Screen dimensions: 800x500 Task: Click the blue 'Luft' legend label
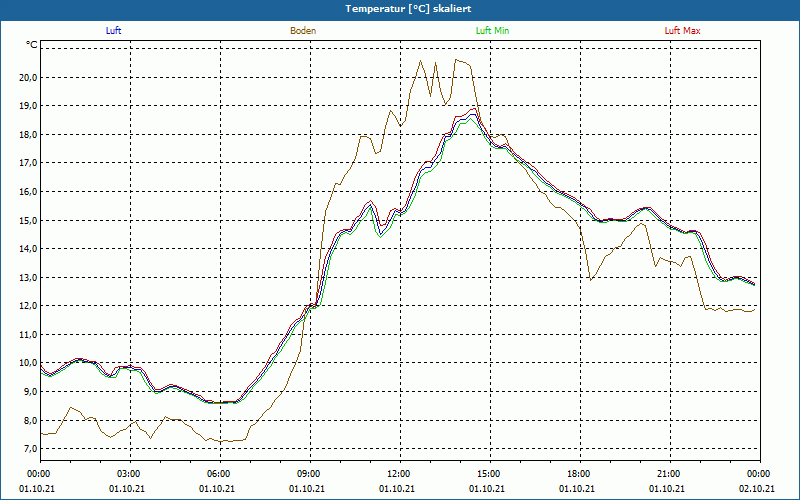coord(113,31)
